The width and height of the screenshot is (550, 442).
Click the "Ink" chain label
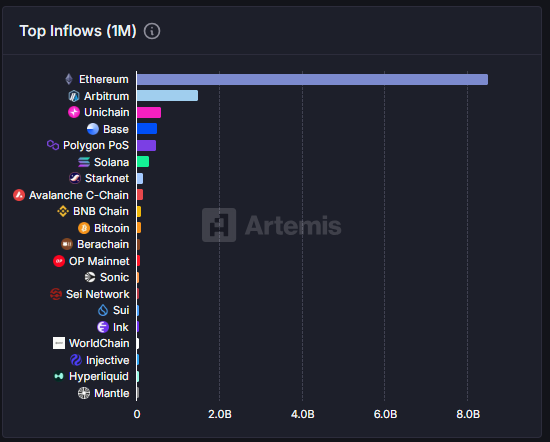(121, 327)
